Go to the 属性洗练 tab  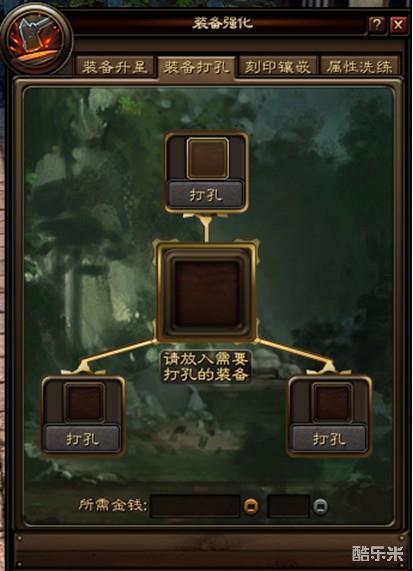(x=360, y=67)
